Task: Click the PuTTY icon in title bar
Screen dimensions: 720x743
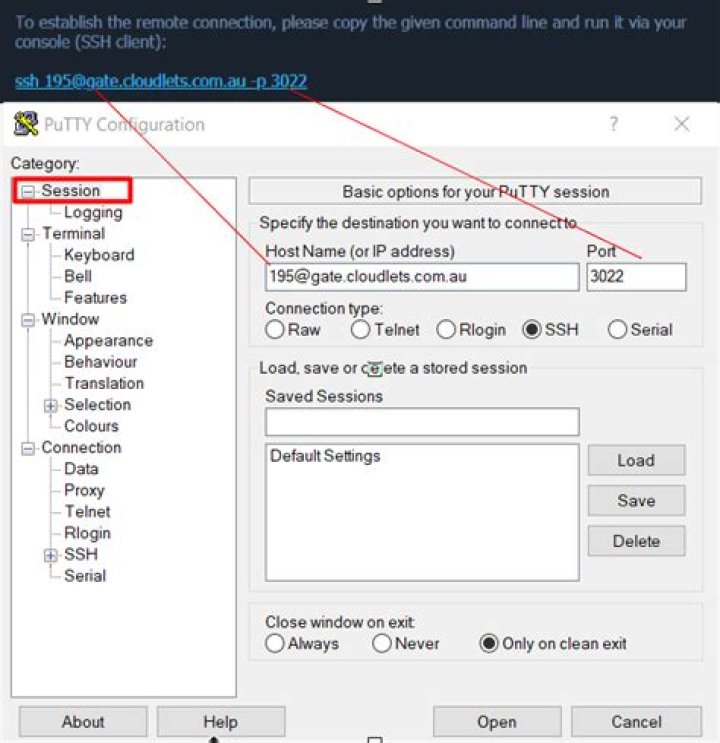Action: point(25,125)
